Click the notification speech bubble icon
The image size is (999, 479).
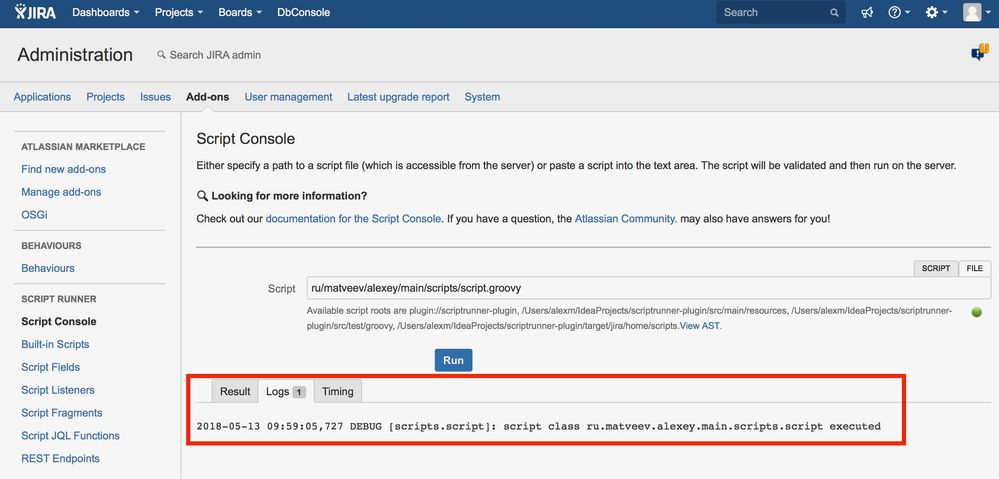coord(979,54)
